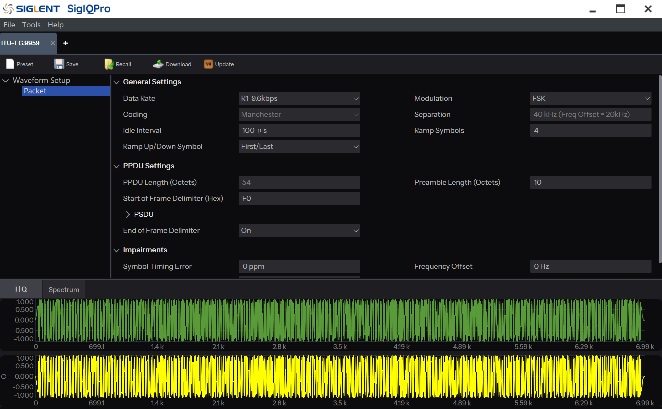Image resolution: width=662 pixels, height=409 pixels.
Task: Click the Preamble Length input field
Action: click(x=590, y=183)
